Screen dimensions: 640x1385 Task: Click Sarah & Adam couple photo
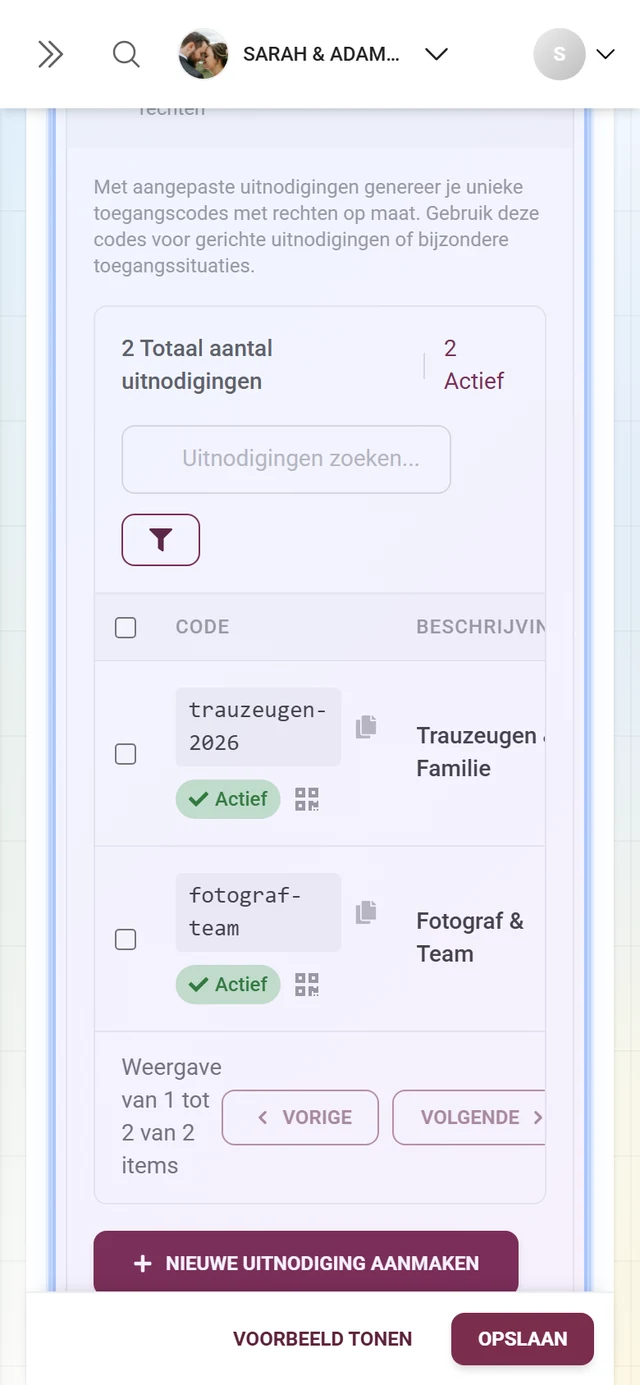click(x=203, y=54)
